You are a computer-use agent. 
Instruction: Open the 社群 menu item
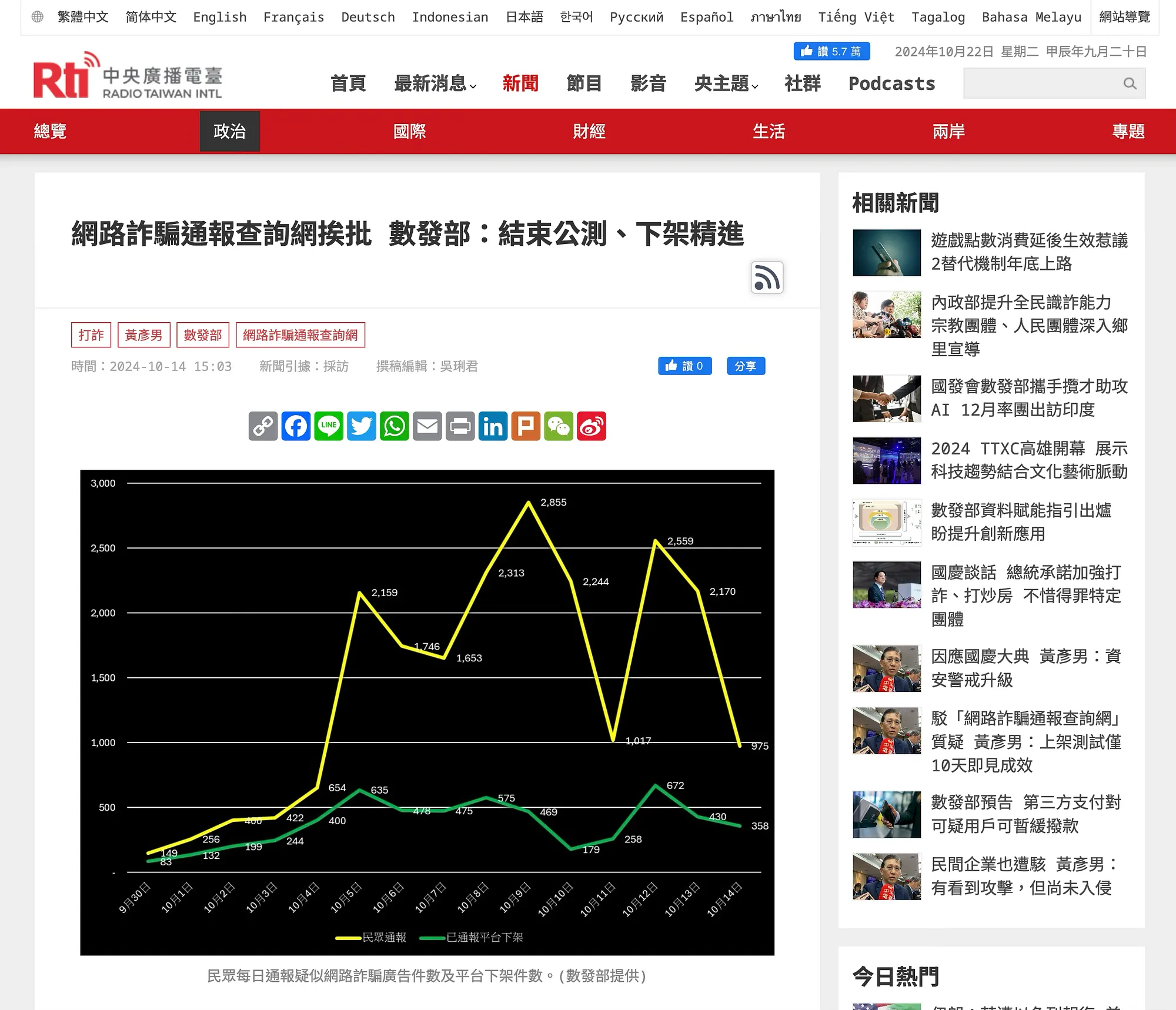[803, 83]
